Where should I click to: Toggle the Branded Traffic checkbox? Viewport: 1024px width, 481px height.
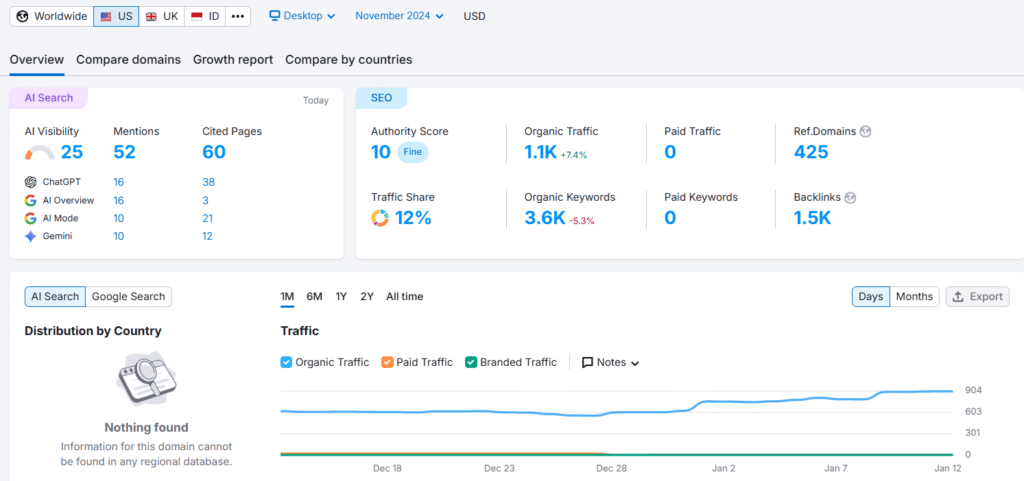[471, 362]
